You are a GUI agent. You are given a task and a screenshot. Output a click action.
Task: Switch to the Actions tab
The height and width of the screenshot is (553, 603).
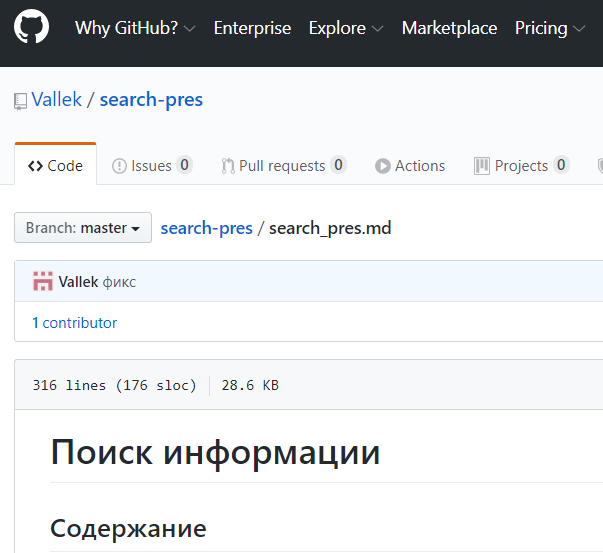click(410, 166)
